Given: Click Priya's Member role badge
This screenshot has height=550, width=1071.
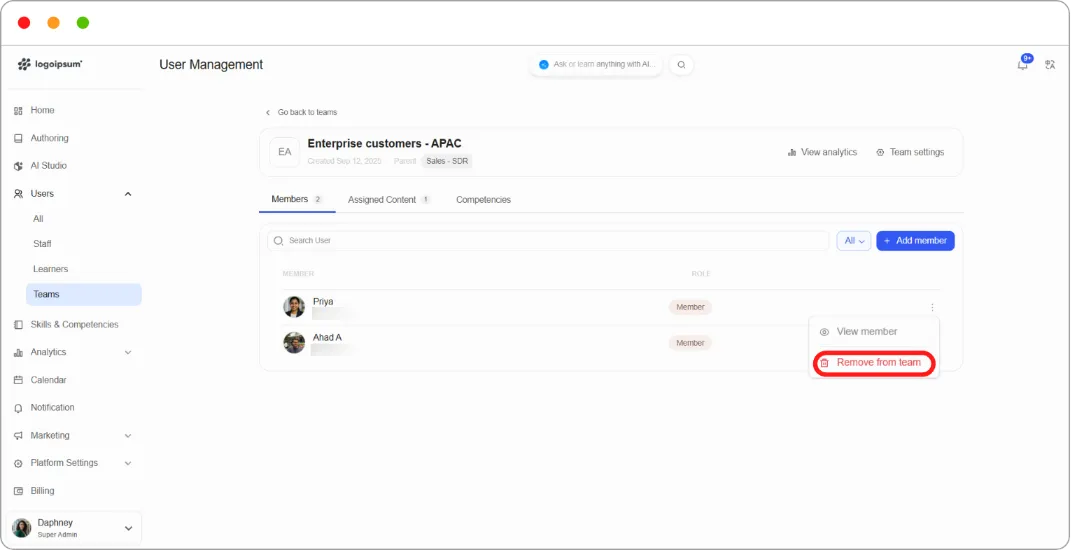Looking at the screenshot, I should click(690, 307).
